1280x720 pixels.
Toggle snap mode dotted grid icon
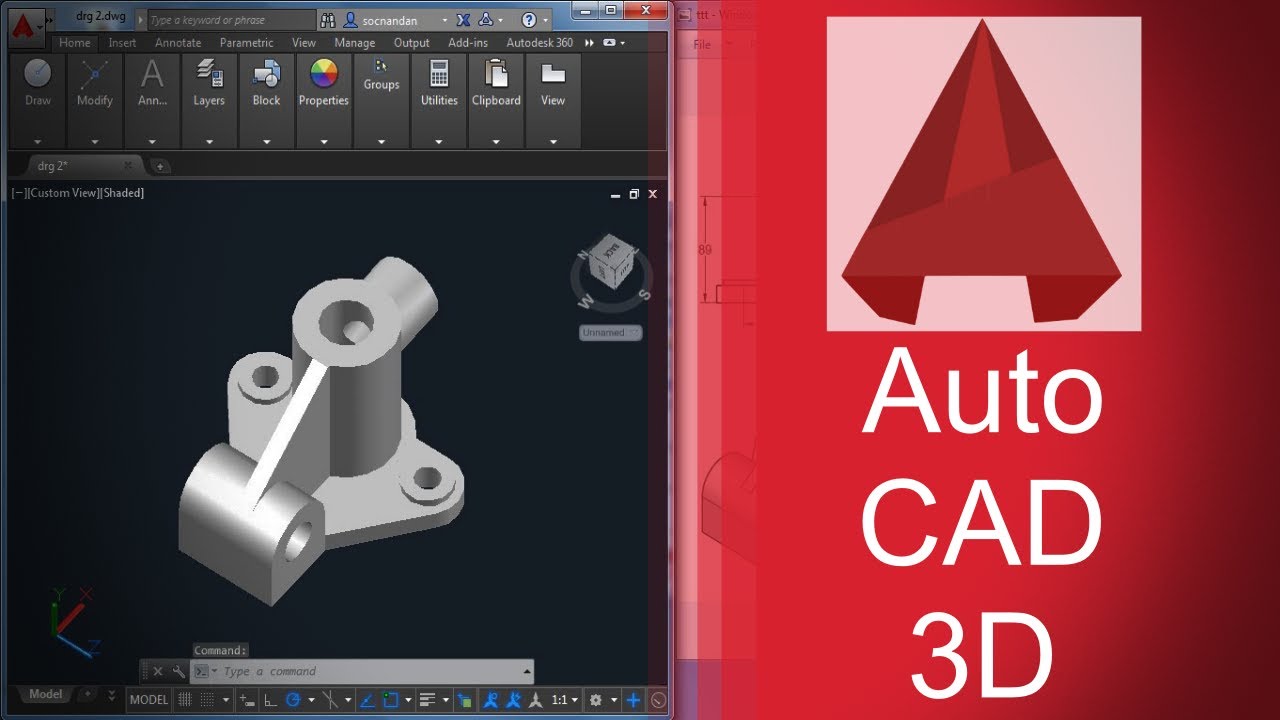[x=207, y=700]
